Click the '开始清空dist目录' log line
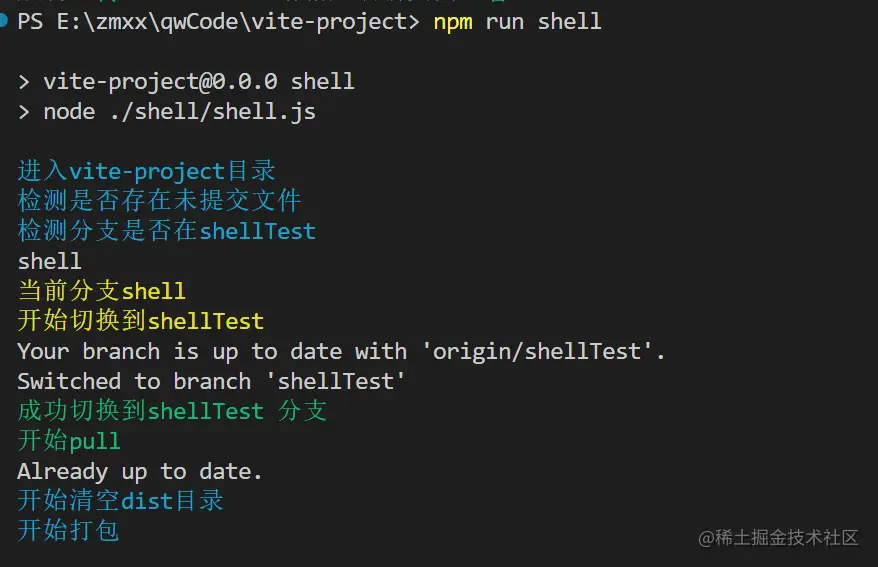This screenshot has height=567, width=878. coord(120,500)
